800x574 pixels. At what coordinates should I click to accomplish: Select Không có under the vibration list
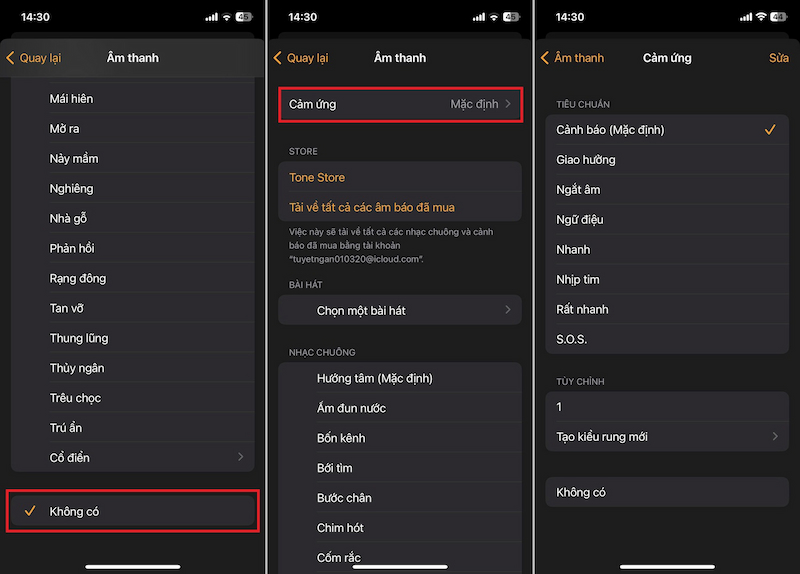[x=581, y=492]
